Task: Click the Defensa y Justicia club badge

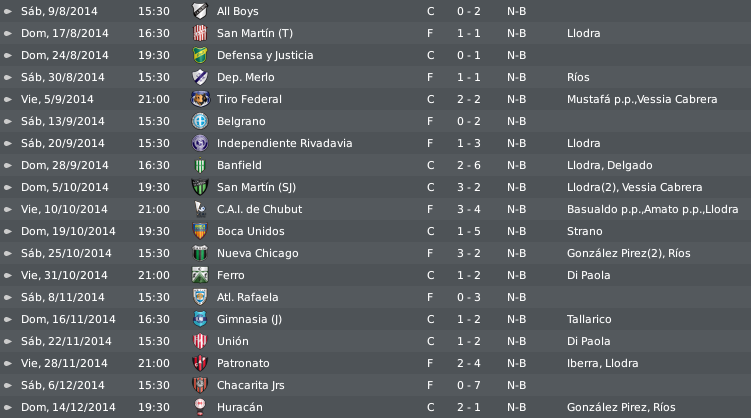Action: (x=200, y=55)
